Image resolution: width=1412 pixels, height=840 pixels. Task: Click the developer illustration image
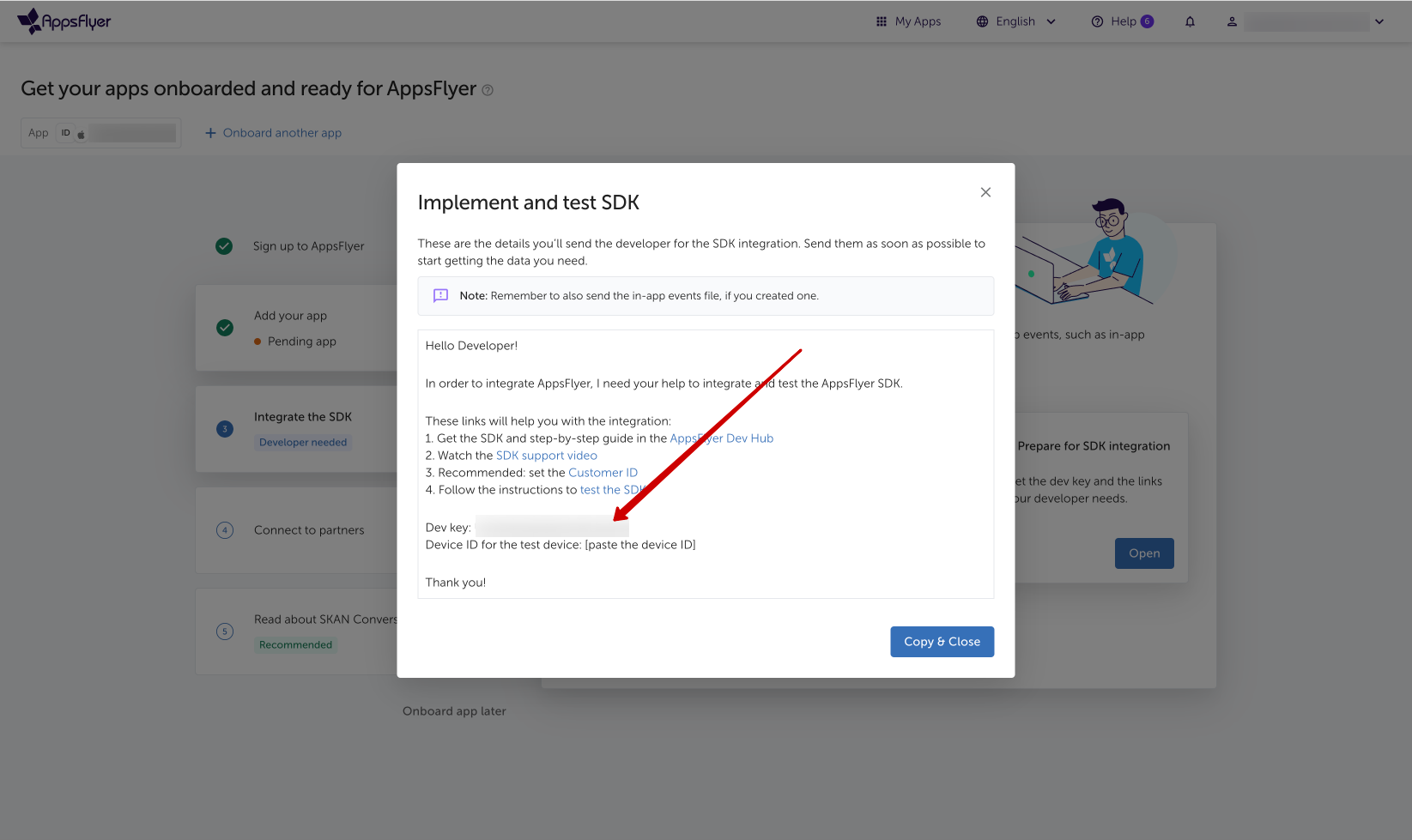1094,251
